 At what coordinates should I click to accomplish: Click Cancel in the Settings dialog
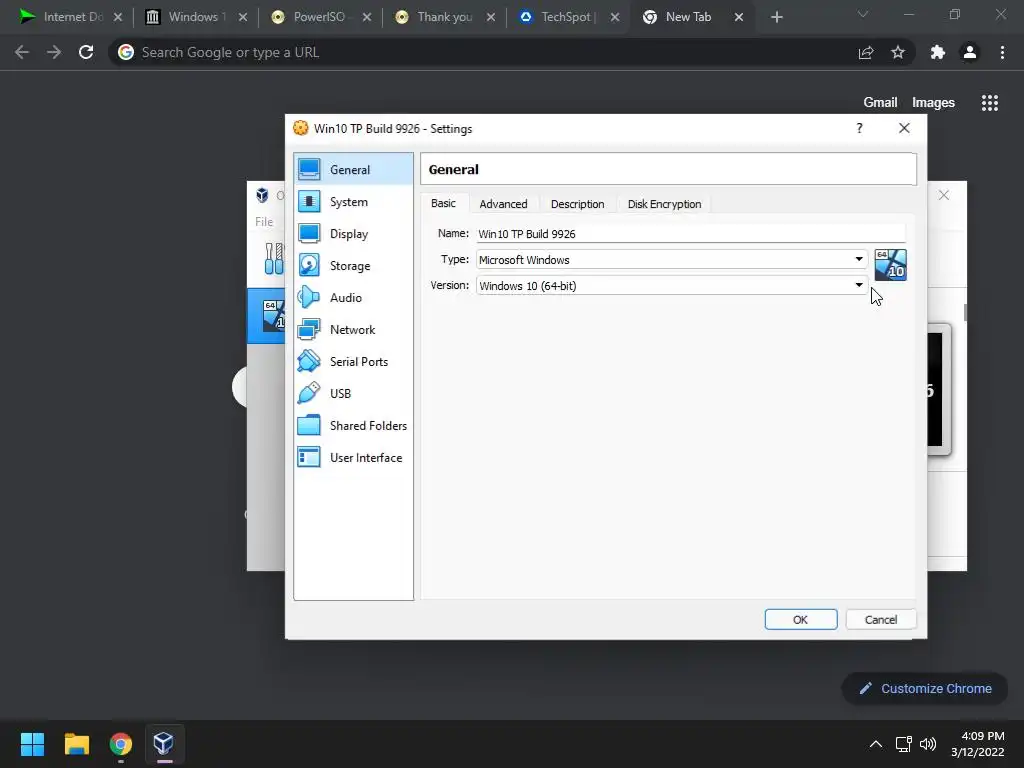880,619
